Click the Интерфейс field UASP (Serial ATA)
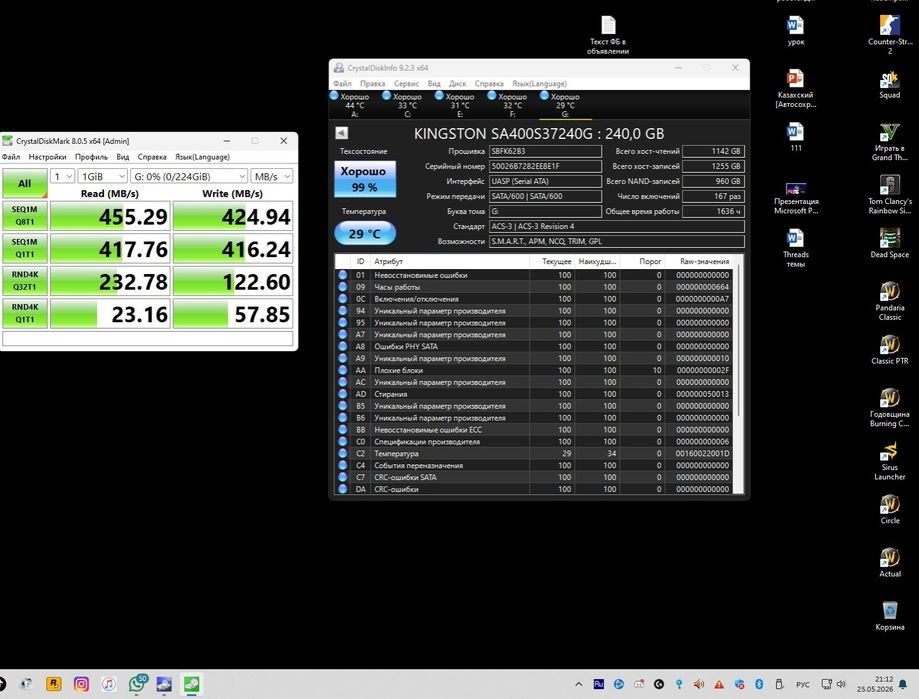 545,181
